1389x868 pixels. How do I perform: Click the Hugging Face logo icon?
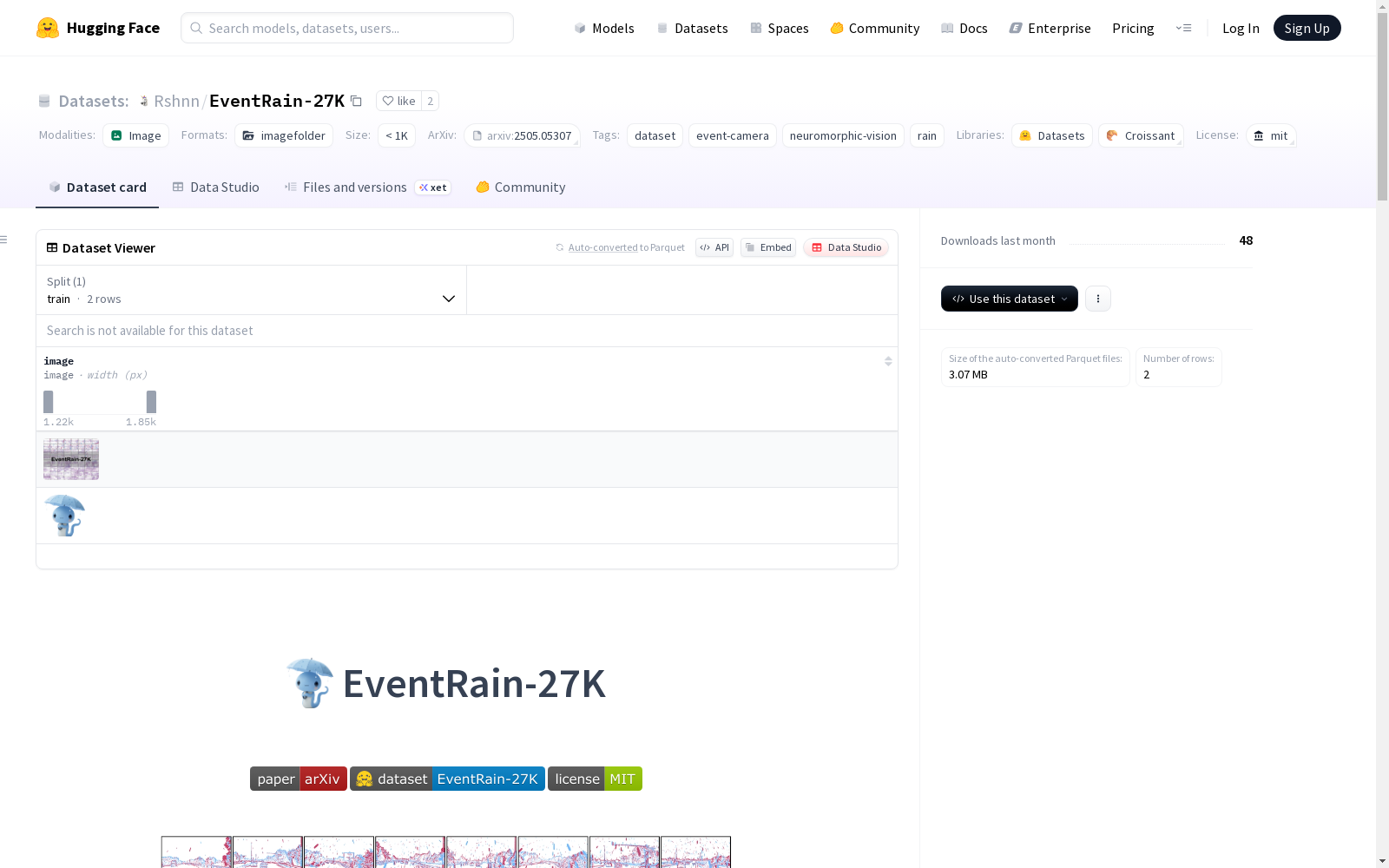48,28
